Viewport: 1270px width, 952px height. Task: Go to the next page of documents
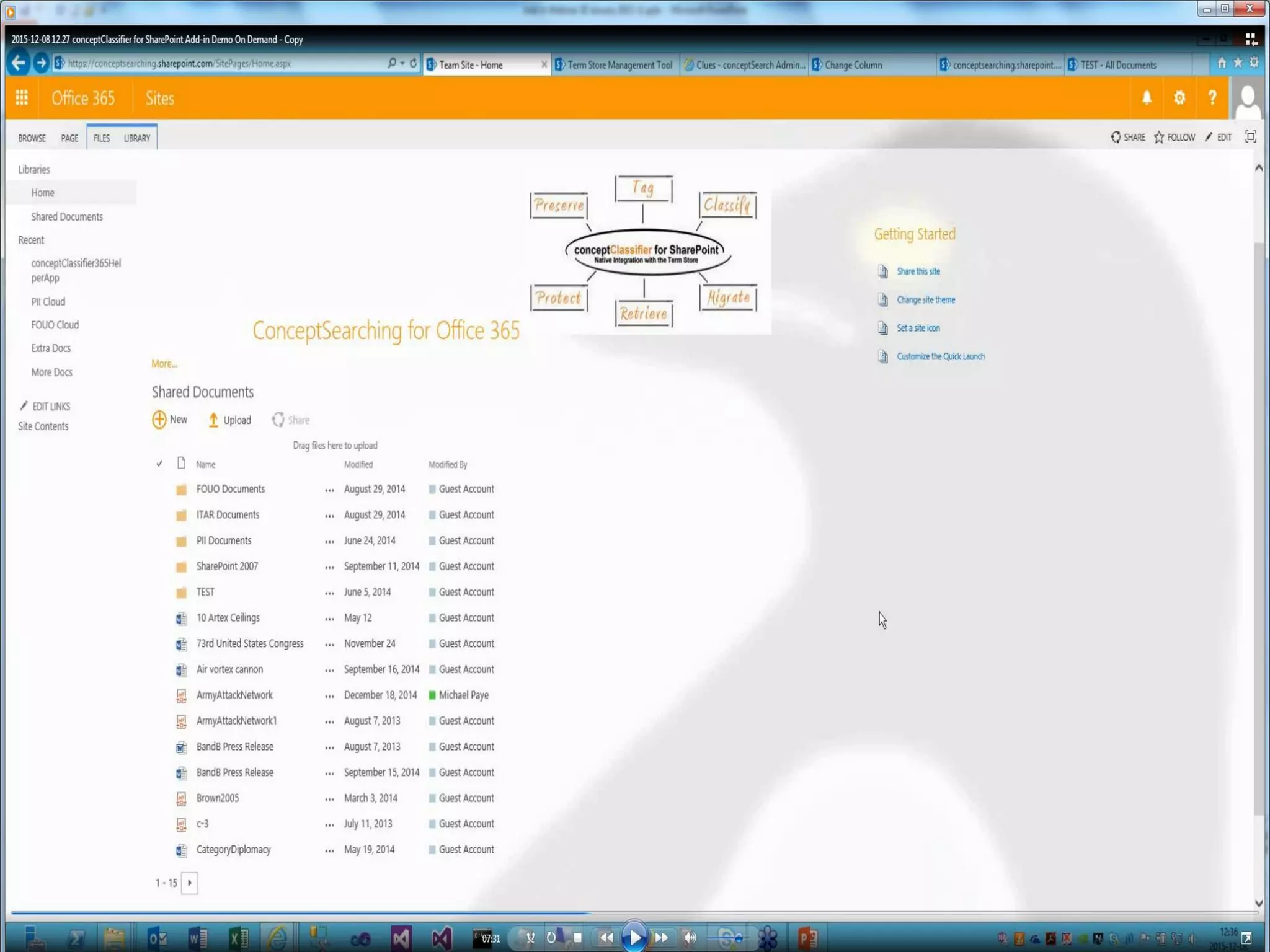tap(190, 883)
